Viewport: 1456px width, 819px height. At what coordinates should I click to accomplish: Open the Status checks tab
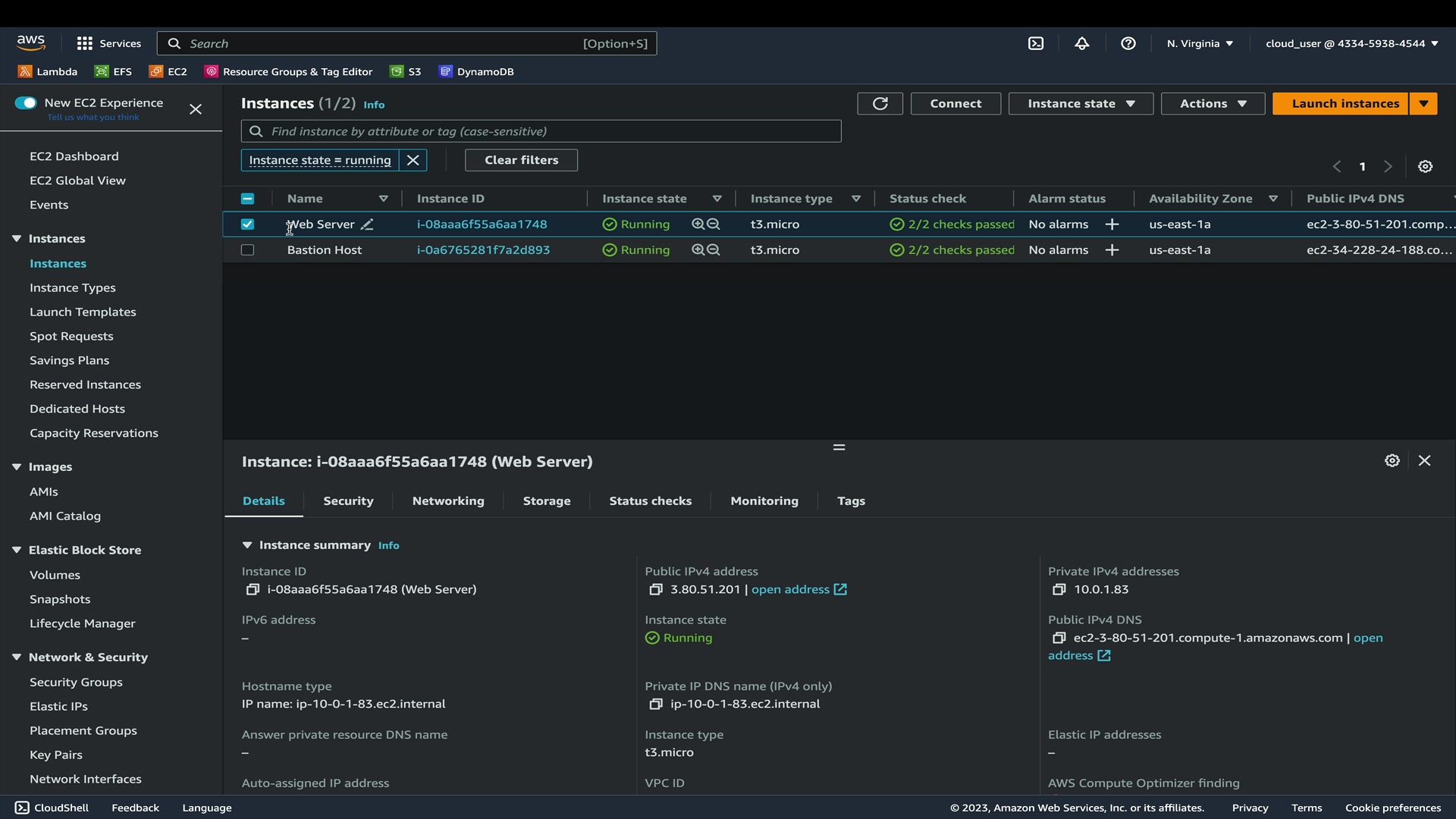pos(650,501)
